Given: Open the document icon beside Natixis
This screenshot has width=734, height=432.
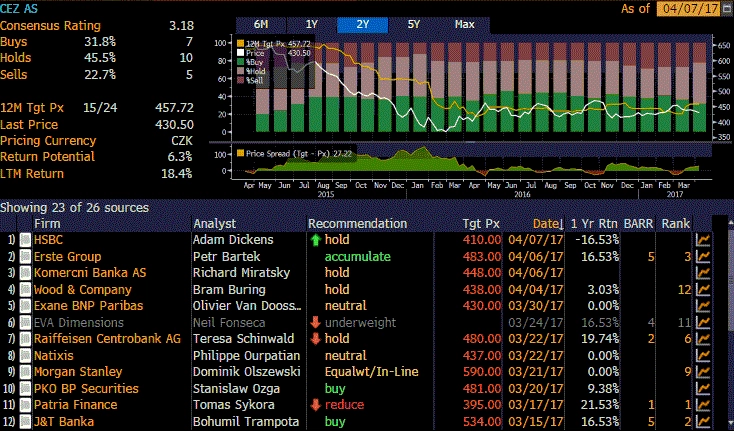Looking at the screenshot, I should [25, 356].
